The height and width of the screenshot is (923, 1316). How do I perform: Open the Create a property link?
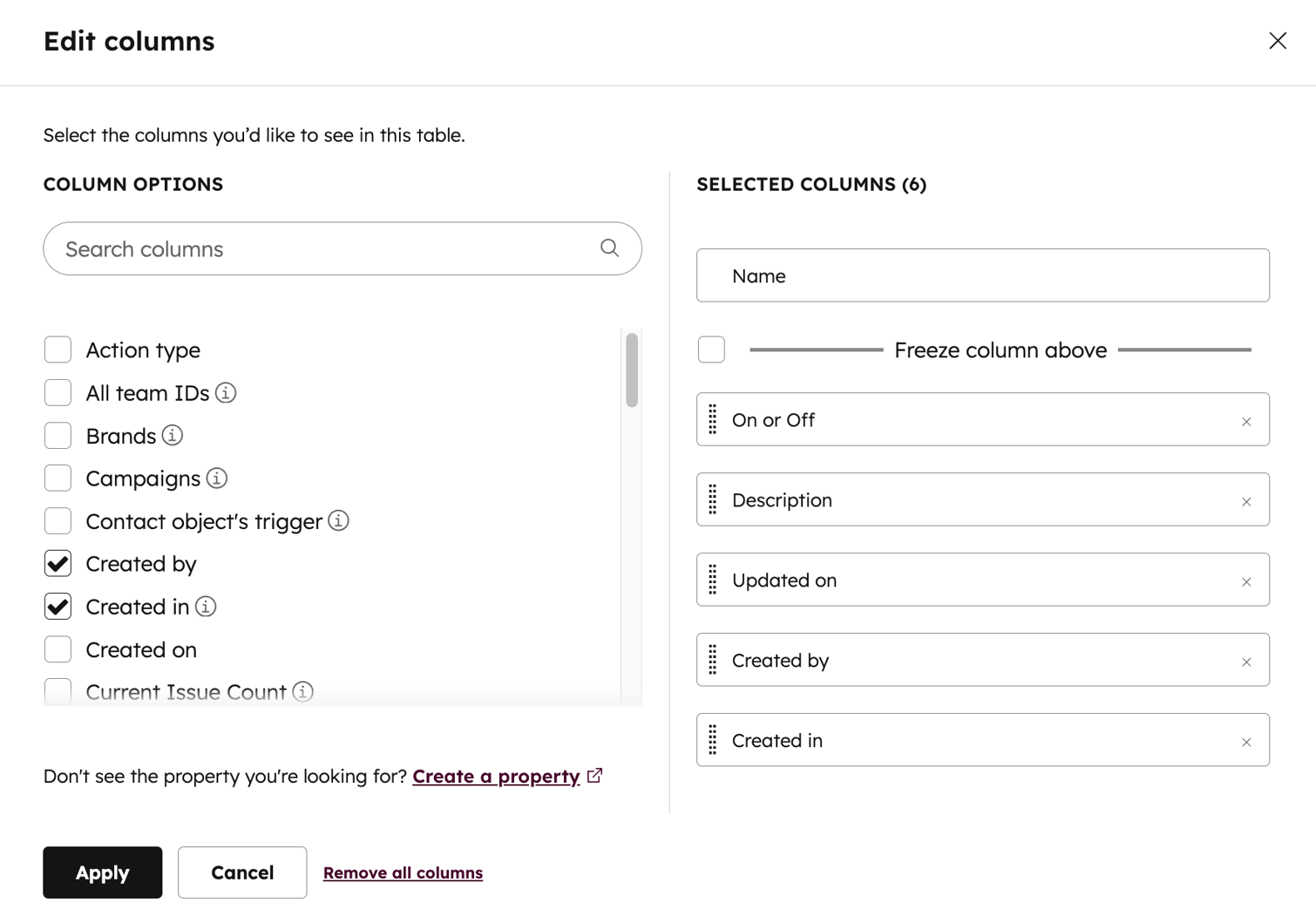pyautogui.click(x=496, y=775)
